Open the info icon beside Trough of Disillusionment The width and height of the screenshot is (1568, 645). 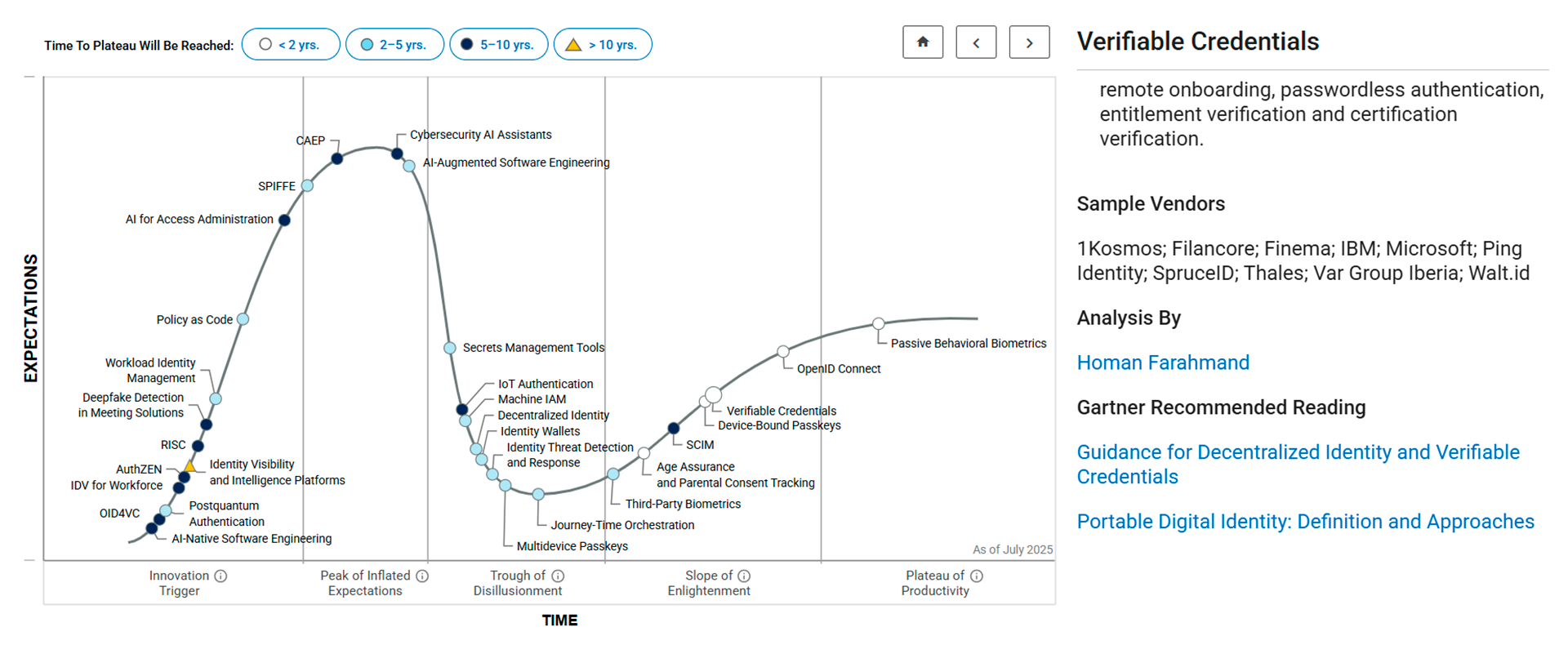click(559, 576)
